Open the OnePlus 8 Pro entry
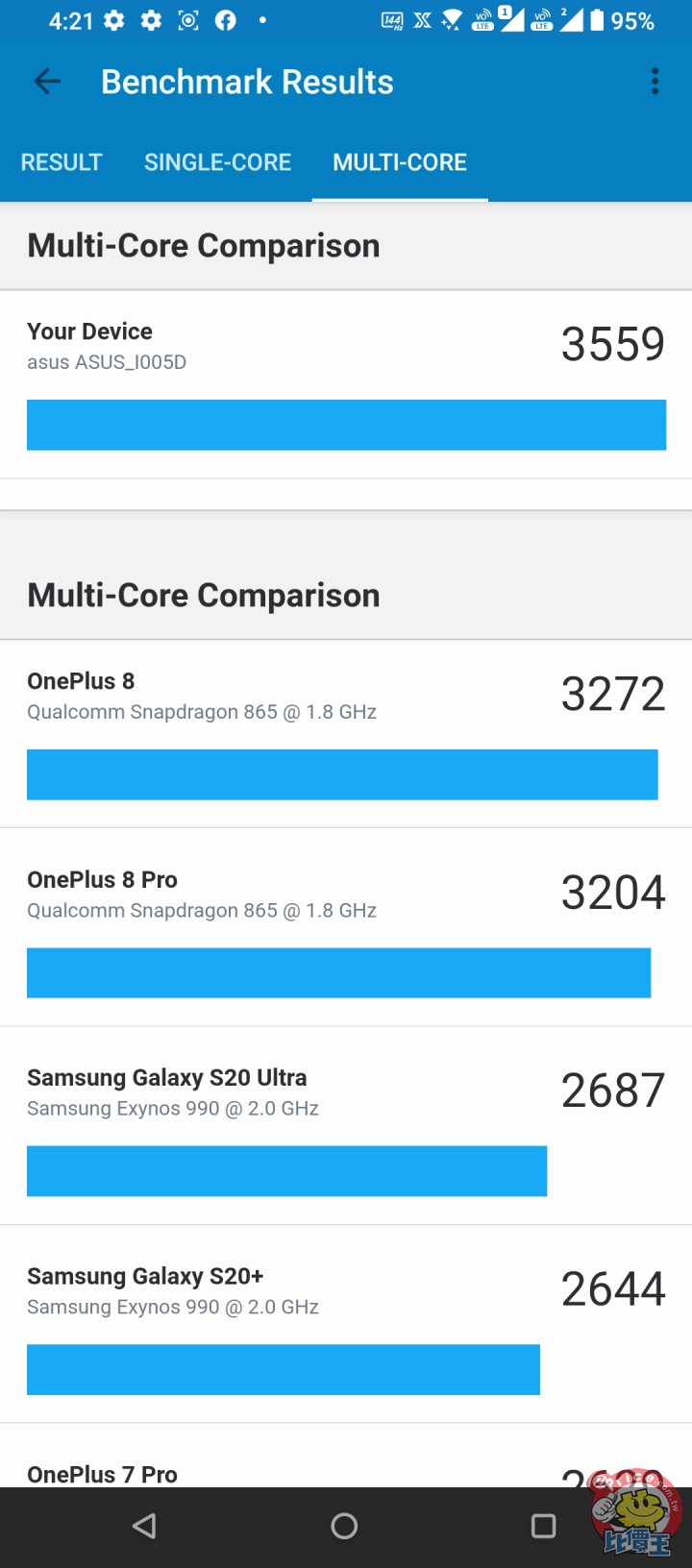 coord(346,927)
